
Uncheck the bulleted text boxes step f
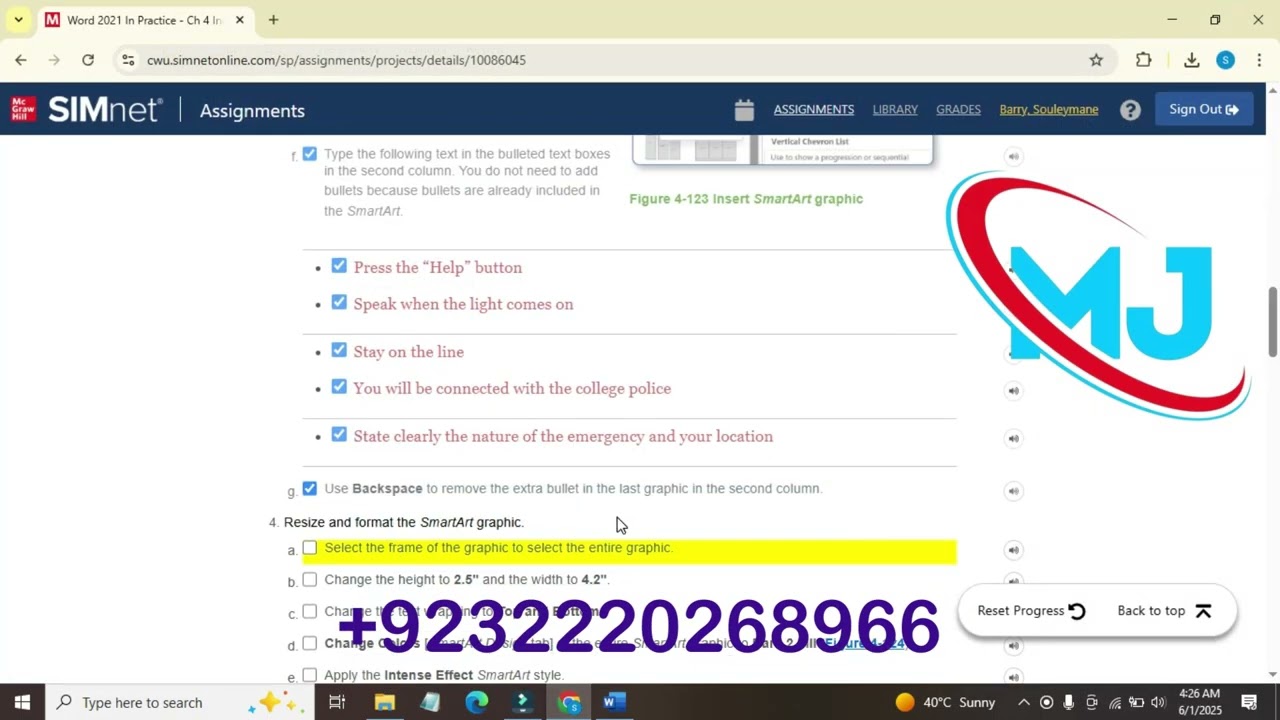click(x=310, y=154)
